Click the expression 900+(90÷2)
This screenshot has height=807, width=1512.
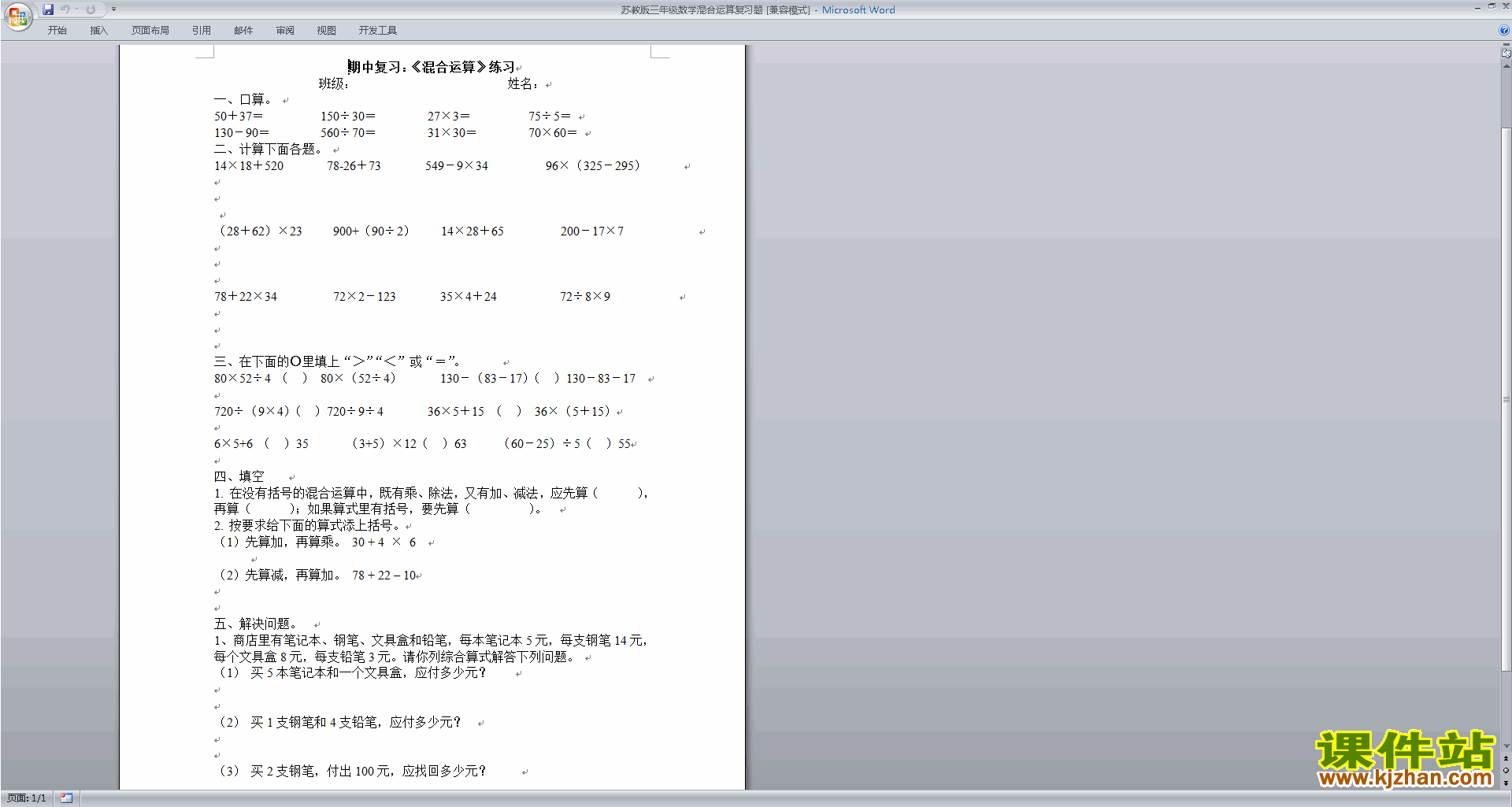[371, 231]
